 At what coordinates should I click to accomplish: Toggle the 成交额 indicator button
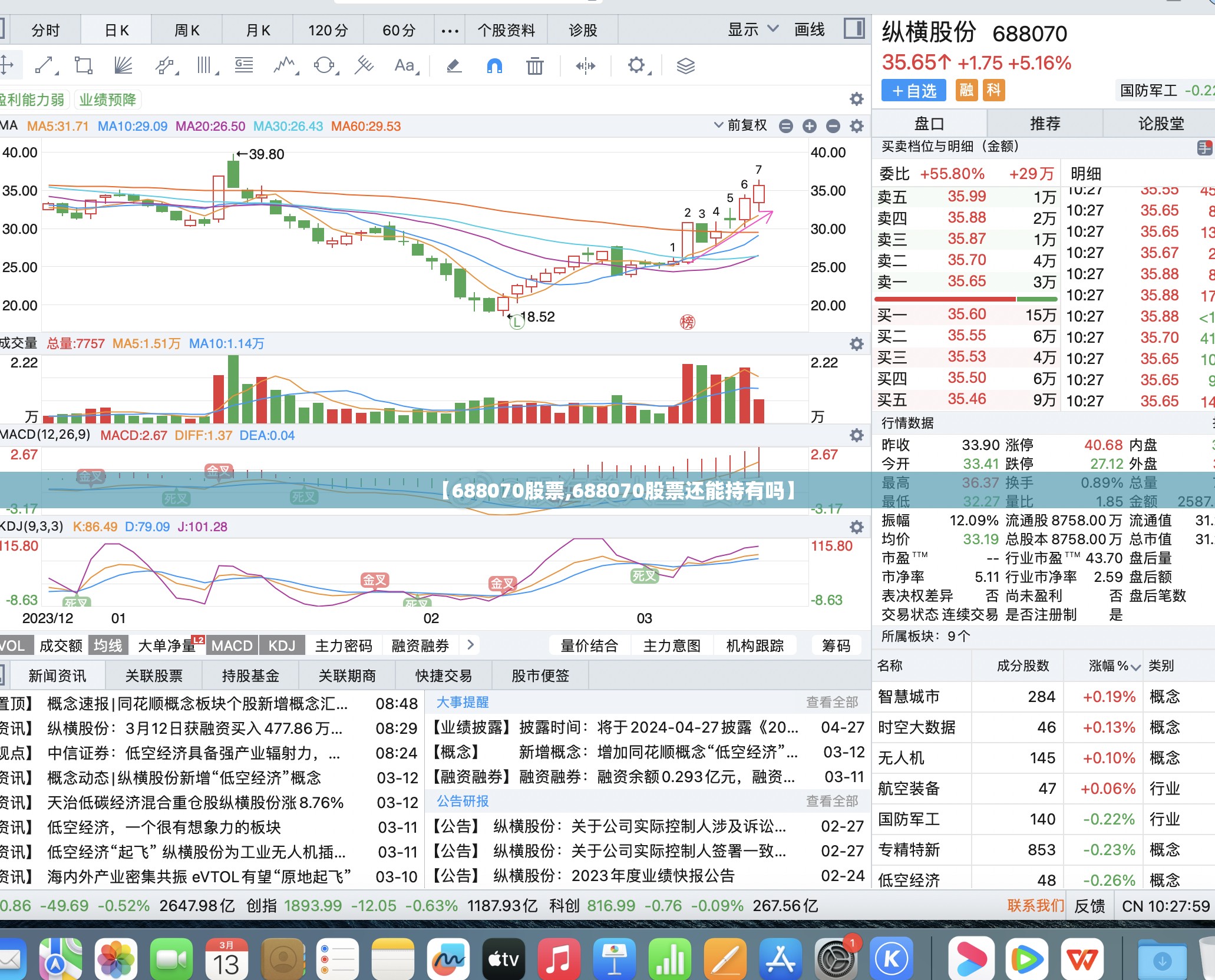[61, 645]
